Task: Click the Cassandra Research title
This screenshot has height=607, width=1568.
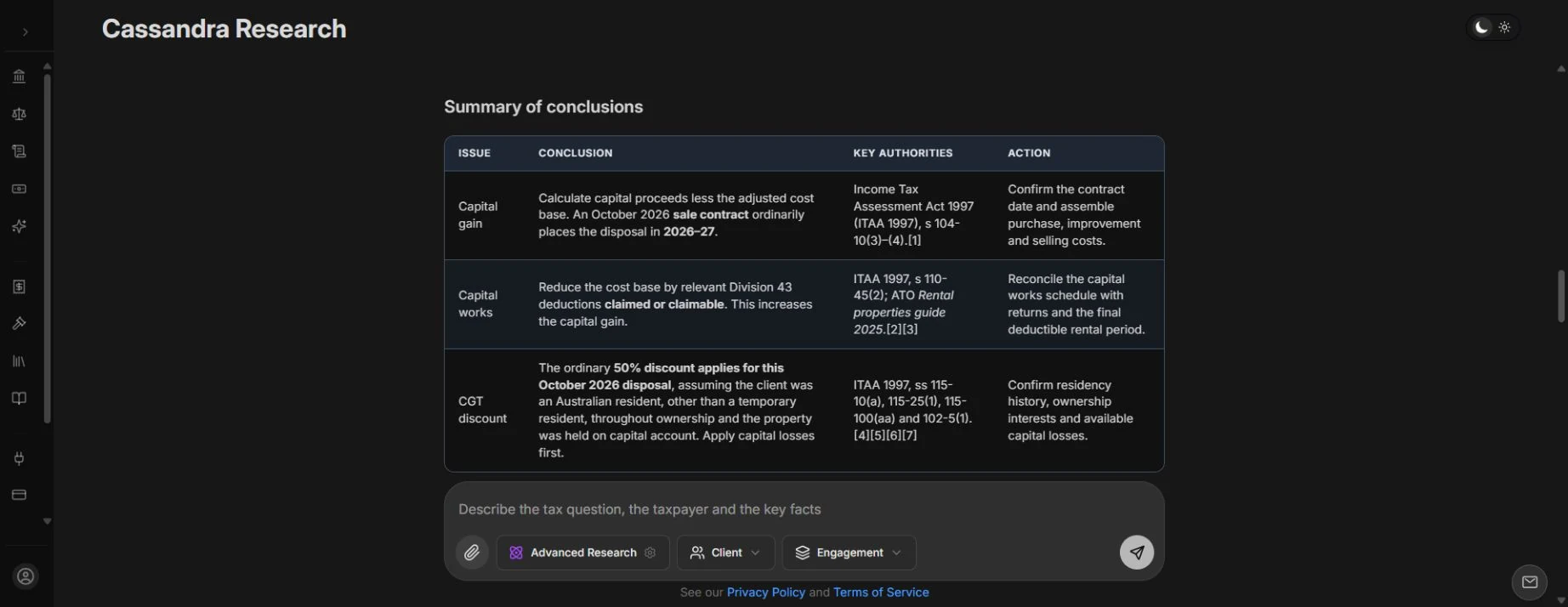Action: [x=224, y=29]
